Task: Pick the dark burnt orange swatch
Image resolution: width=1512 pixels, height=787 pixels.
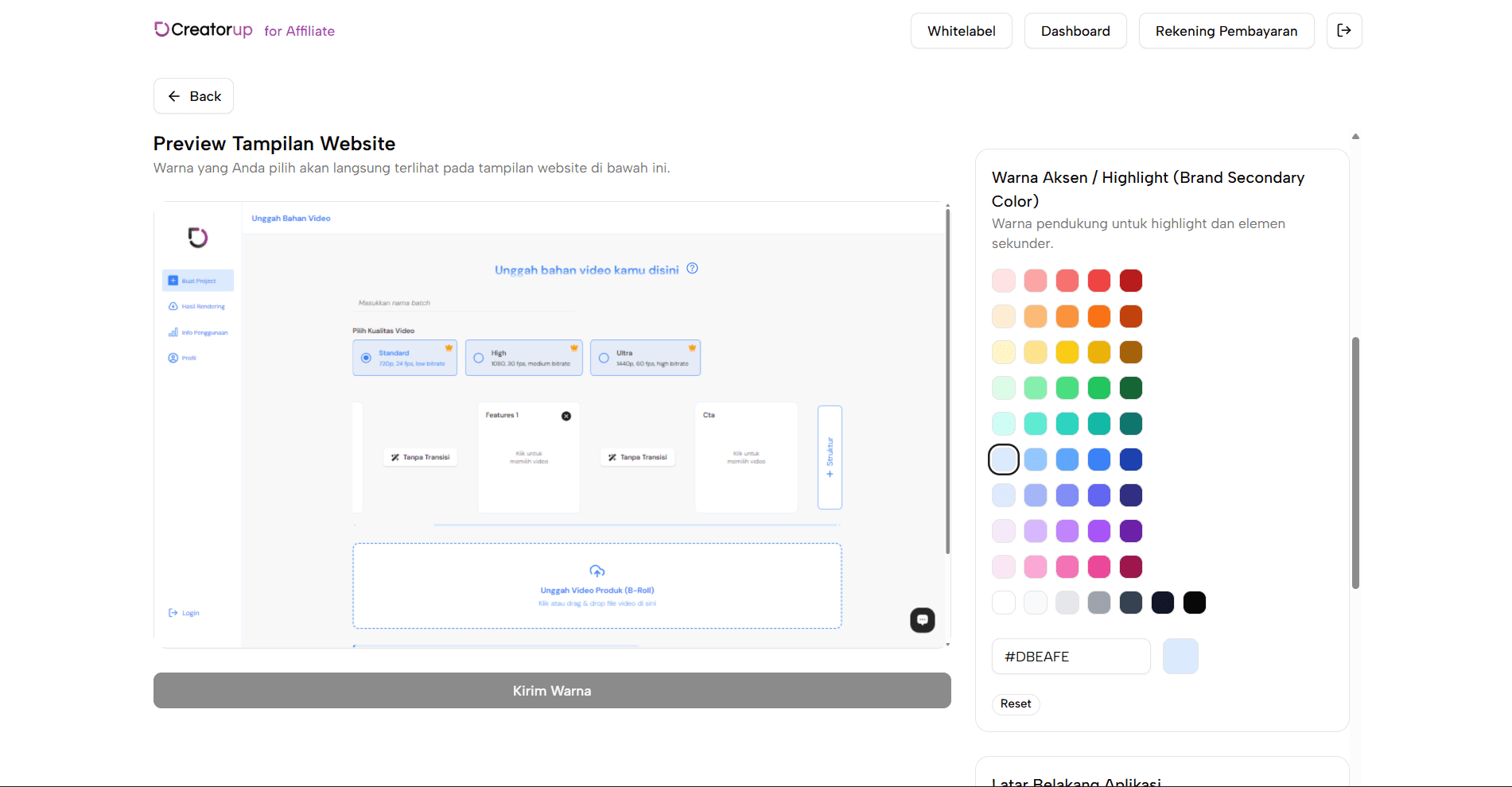Action: (x=1131, y=316)
